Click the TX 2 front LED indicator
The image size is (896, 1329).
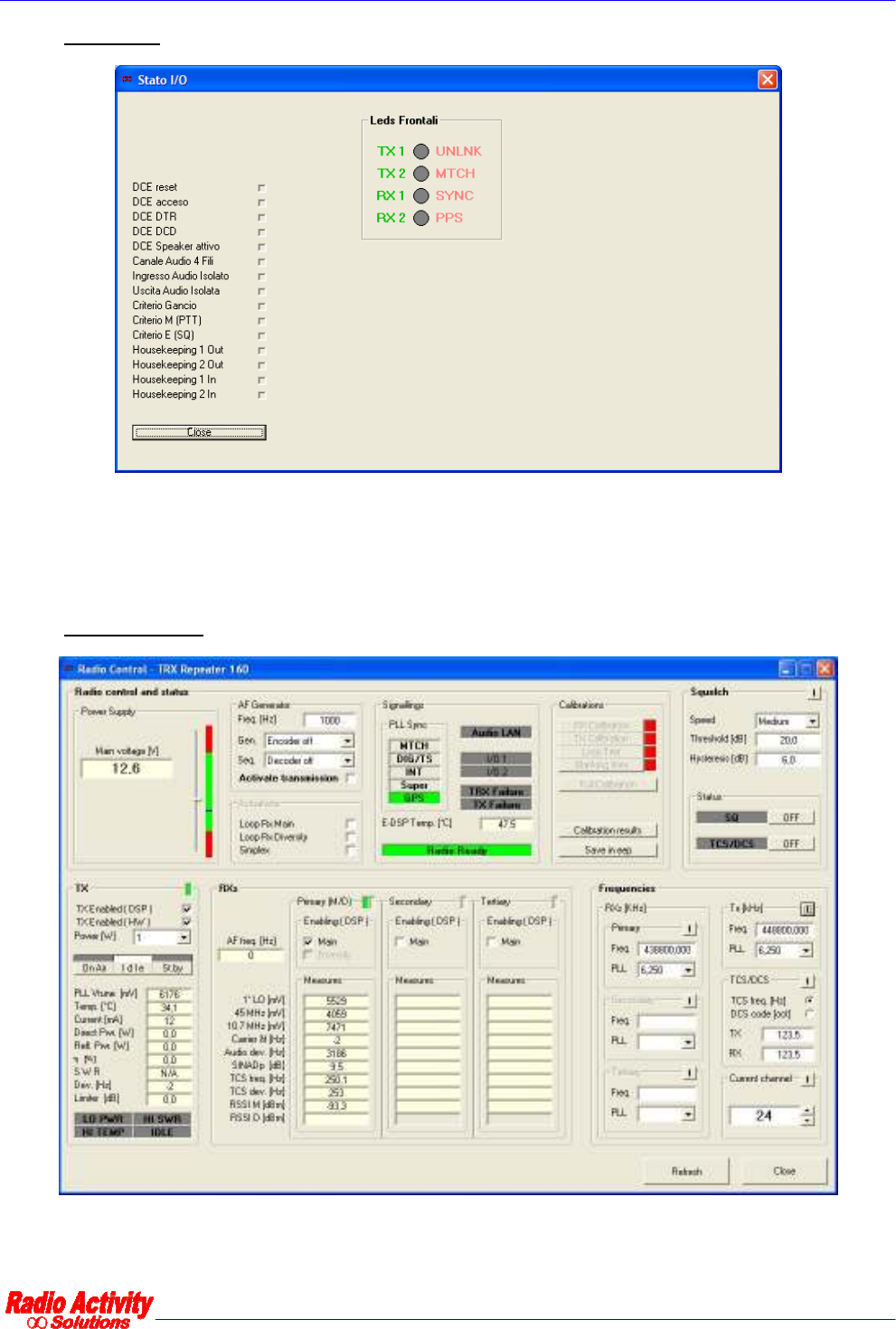click(x=421, y=174)
